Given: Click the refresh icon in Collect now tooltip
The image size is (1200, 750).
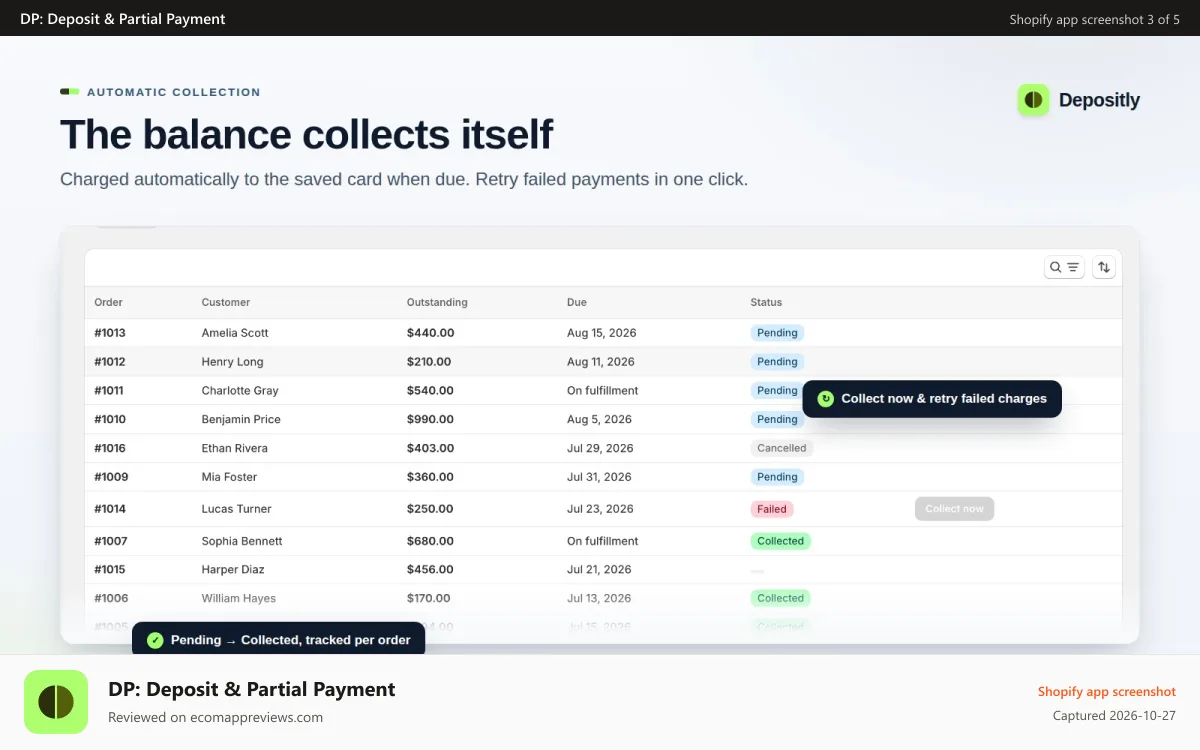Looking at the screenshot, I should coord(825,398).
